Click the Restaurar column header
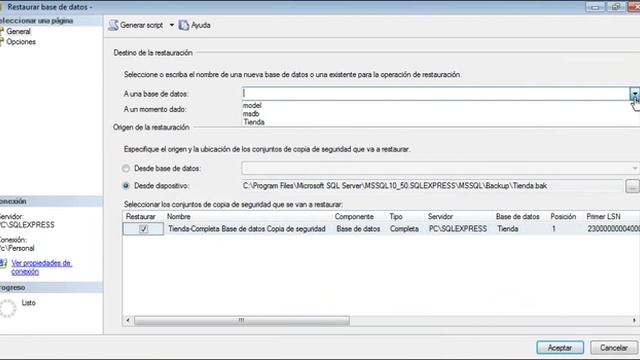 [141, 217]
